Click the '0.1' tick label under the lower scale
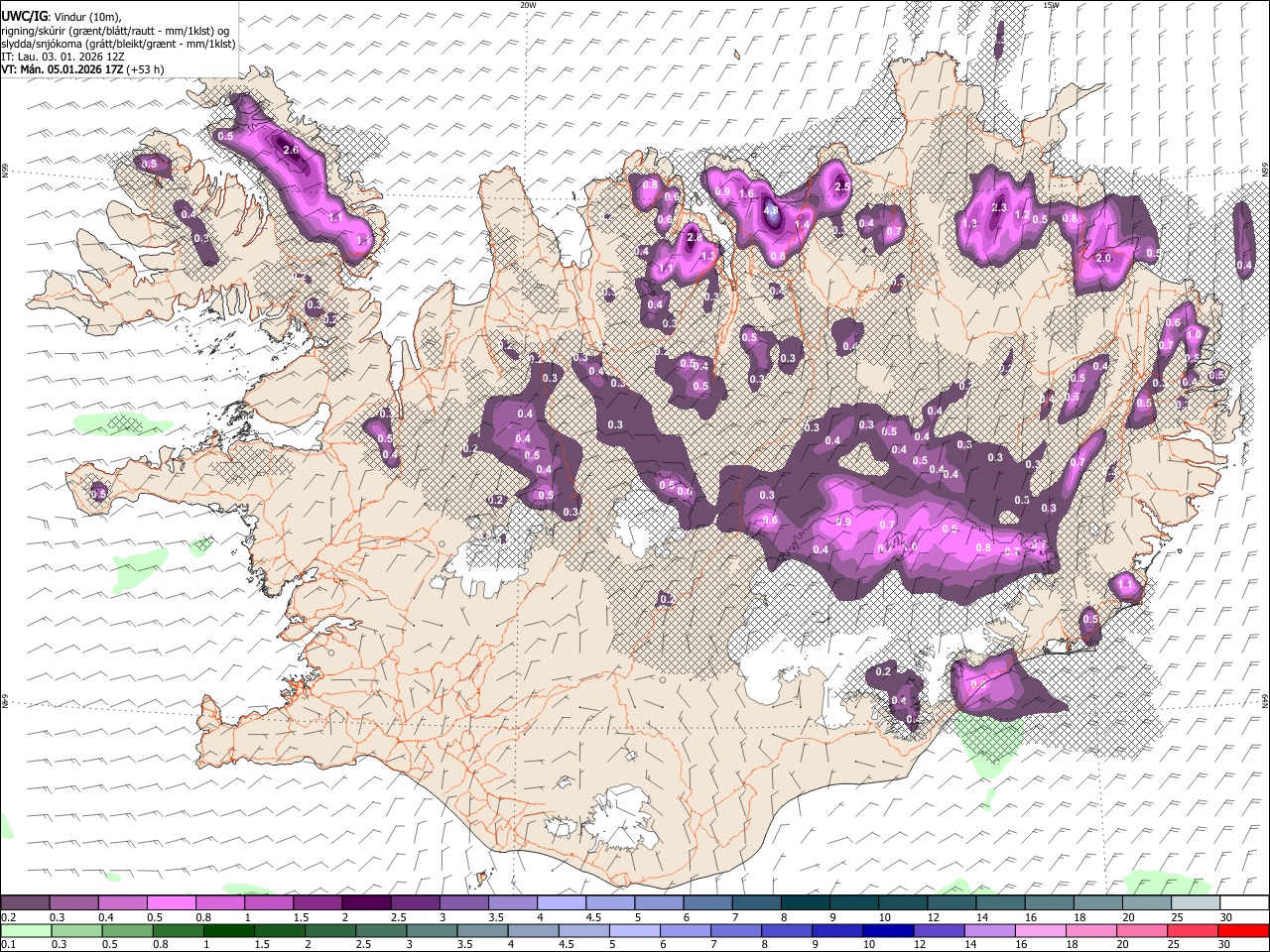Image resolution: width=1270 pixels, height=952 pixels. 8,944
